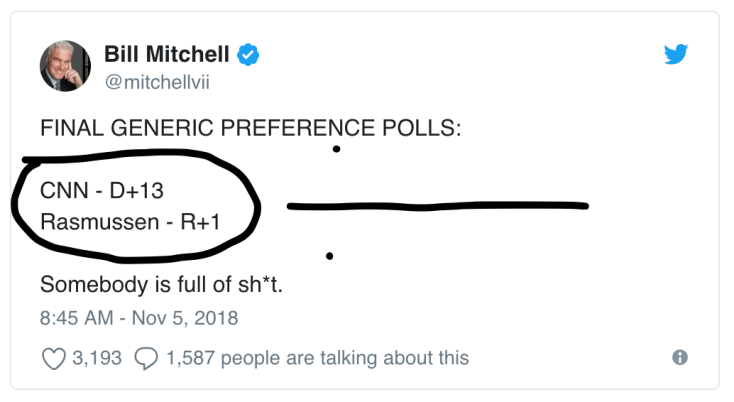Open the tweet info icon
The width and height of the screenshot is (734, 402).
[x=680, y=357]
